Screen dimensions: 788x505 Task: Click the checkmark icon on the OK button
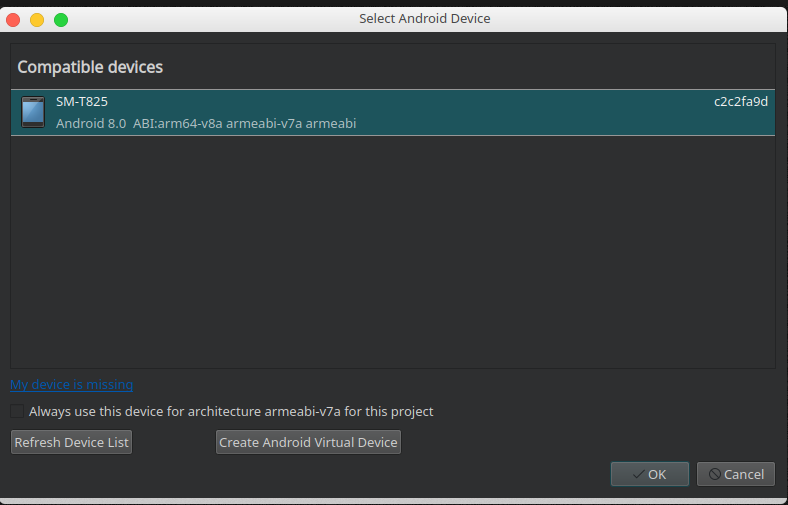click(637, 474)
